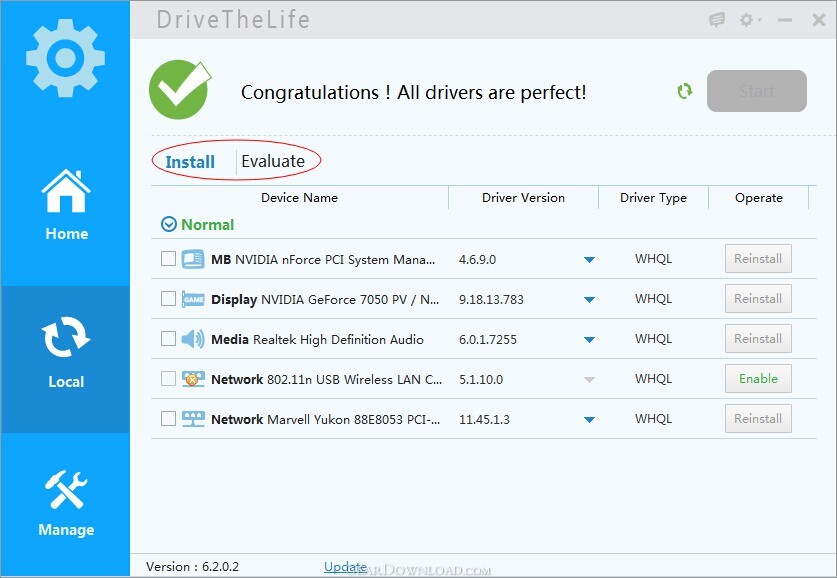Screen dimensions: 837x578
Task: Click the congratulations status message
Action: pyautogui.click(x=414, y=92)
